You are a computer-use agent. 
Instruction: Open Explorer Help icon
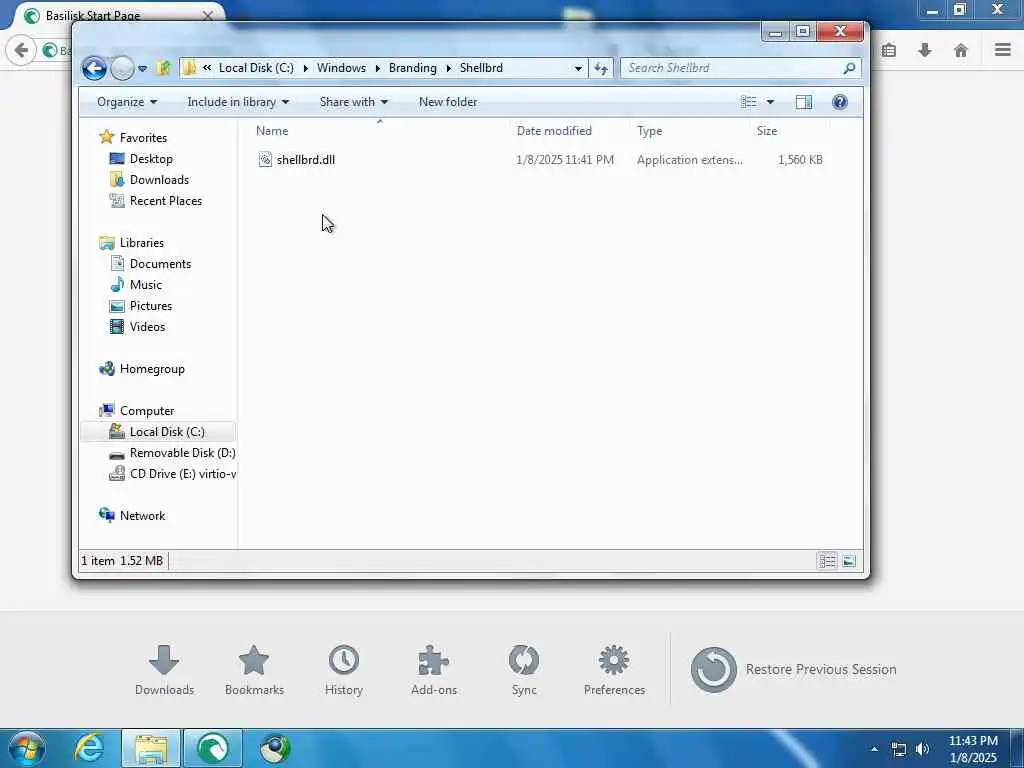coord(840,102)
